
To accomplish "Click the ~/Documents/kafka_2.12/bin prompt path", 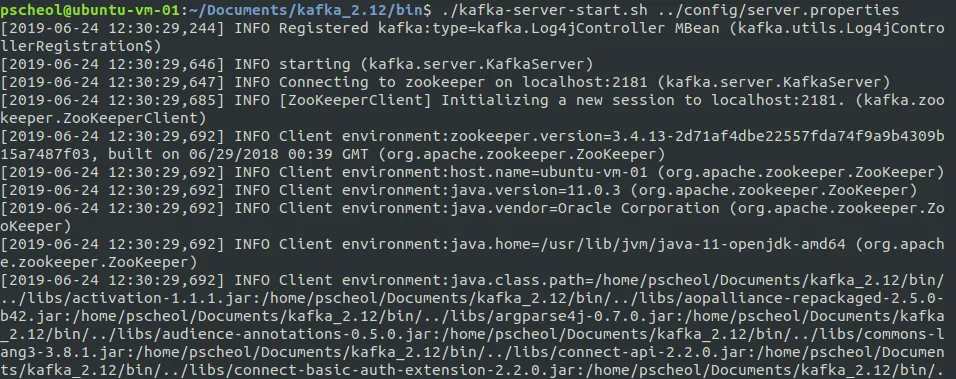I will pos(306,10).
